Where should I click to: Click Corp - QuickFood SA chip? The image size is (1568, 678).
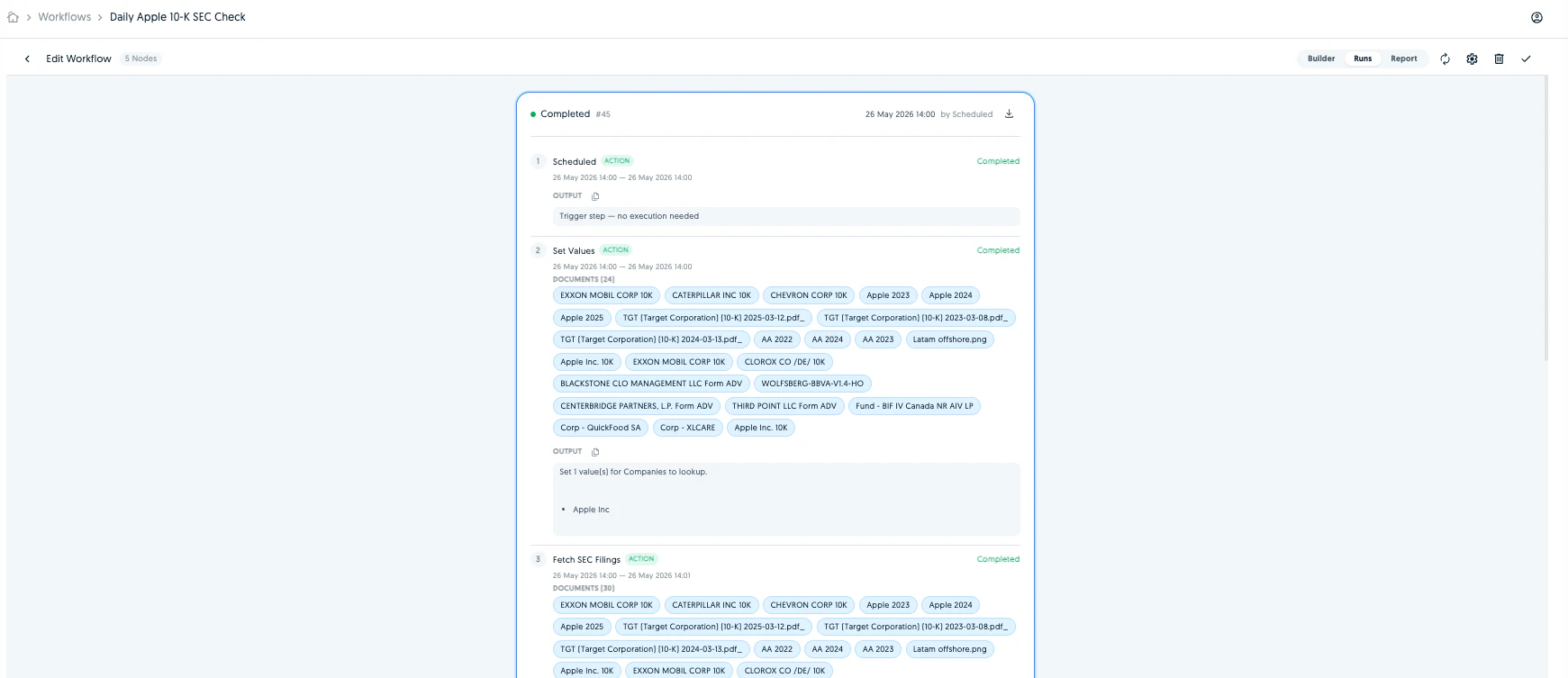[601, 428]
